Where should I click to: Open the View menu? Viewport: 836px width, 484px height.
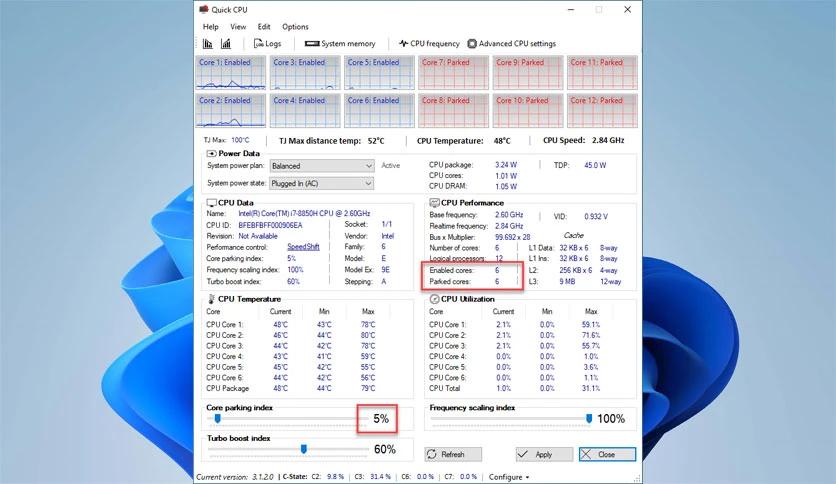[x=238, y=27]
